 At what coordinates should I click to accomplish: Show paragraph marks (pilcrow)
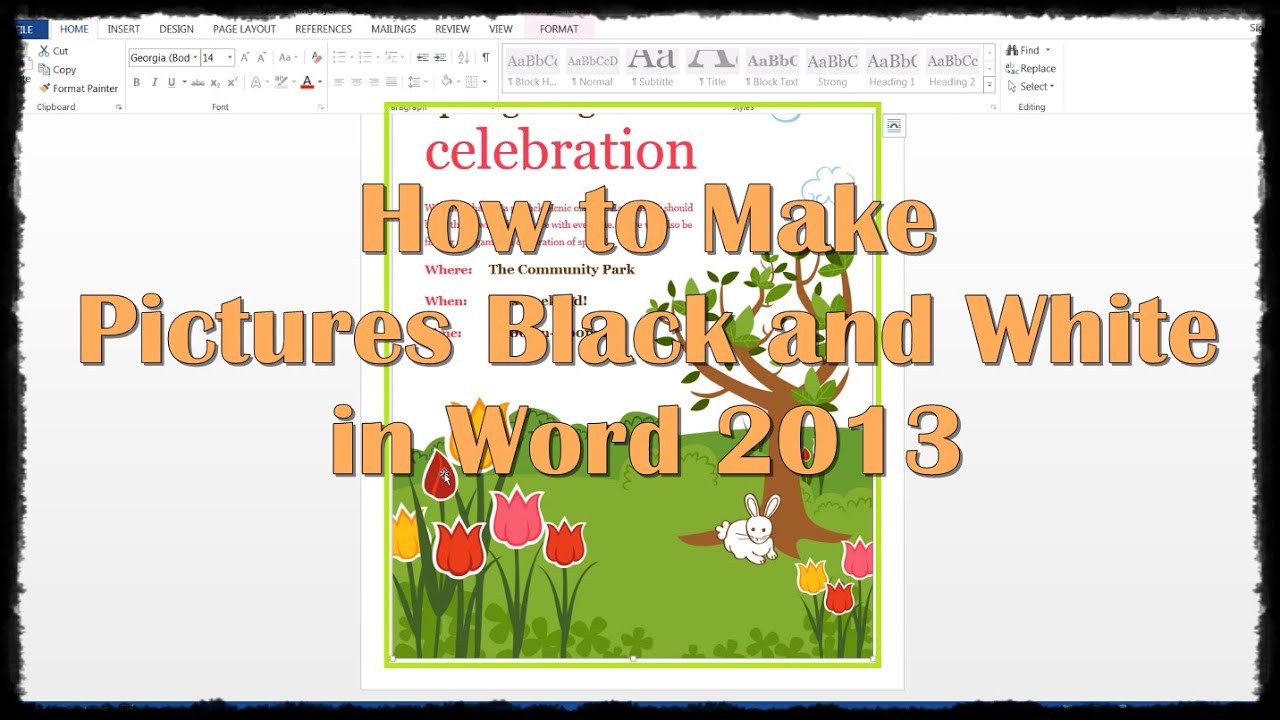(x=486, y=57)
